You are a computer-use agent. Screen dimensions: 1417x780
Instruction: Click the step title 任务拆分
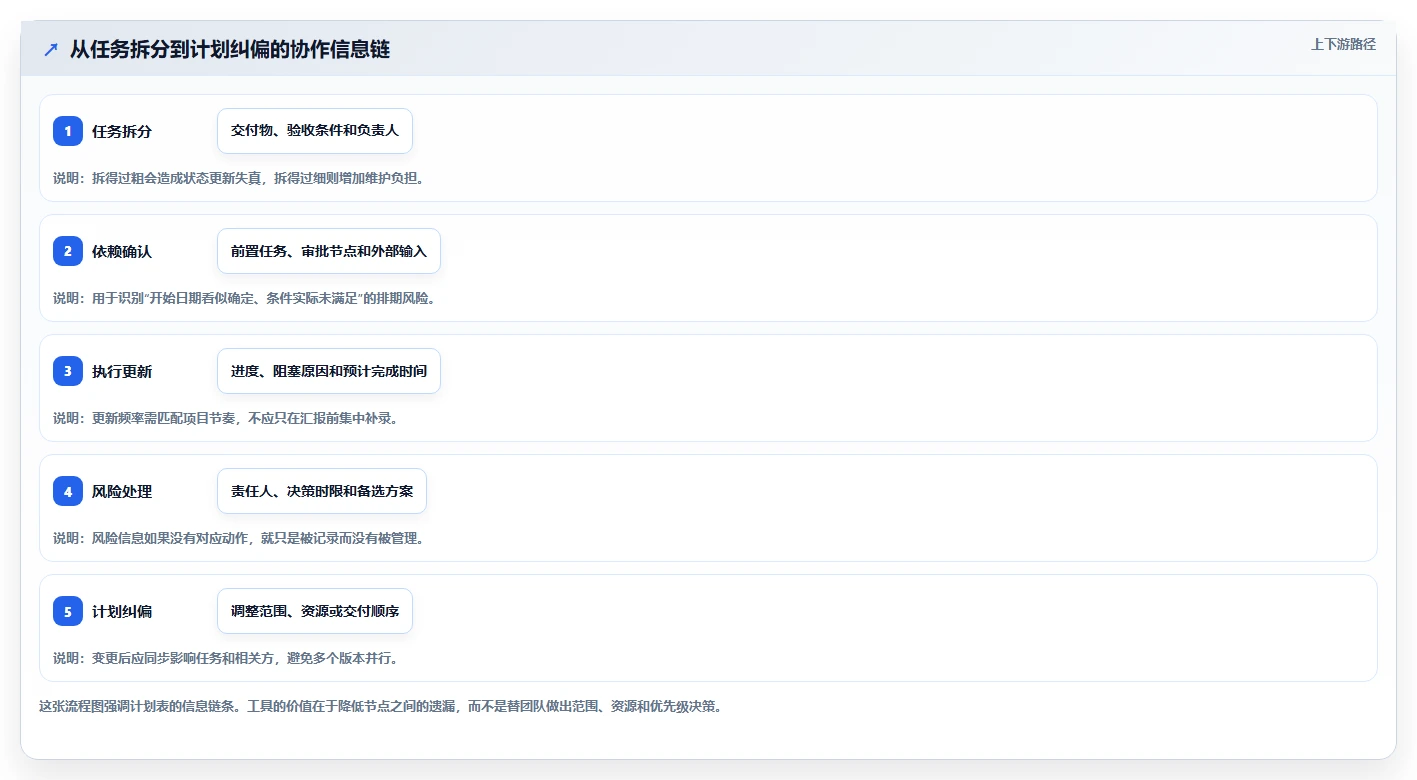tap(122, 132)
